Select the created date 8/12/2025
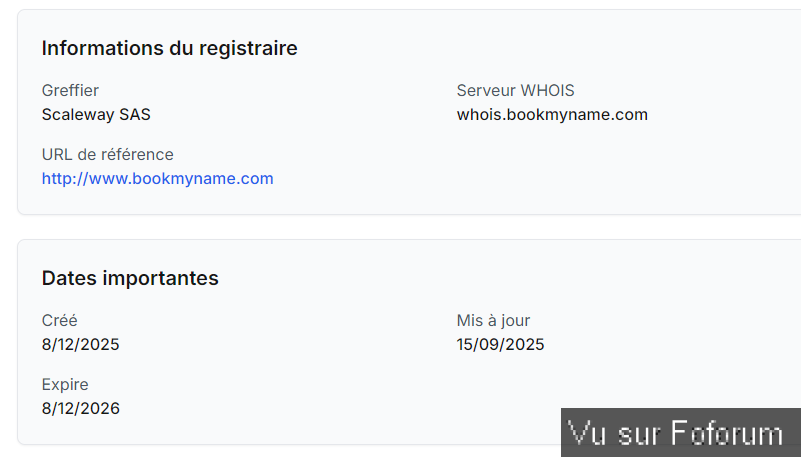This screenshot has height=457, width=801. tap(80, 345)
